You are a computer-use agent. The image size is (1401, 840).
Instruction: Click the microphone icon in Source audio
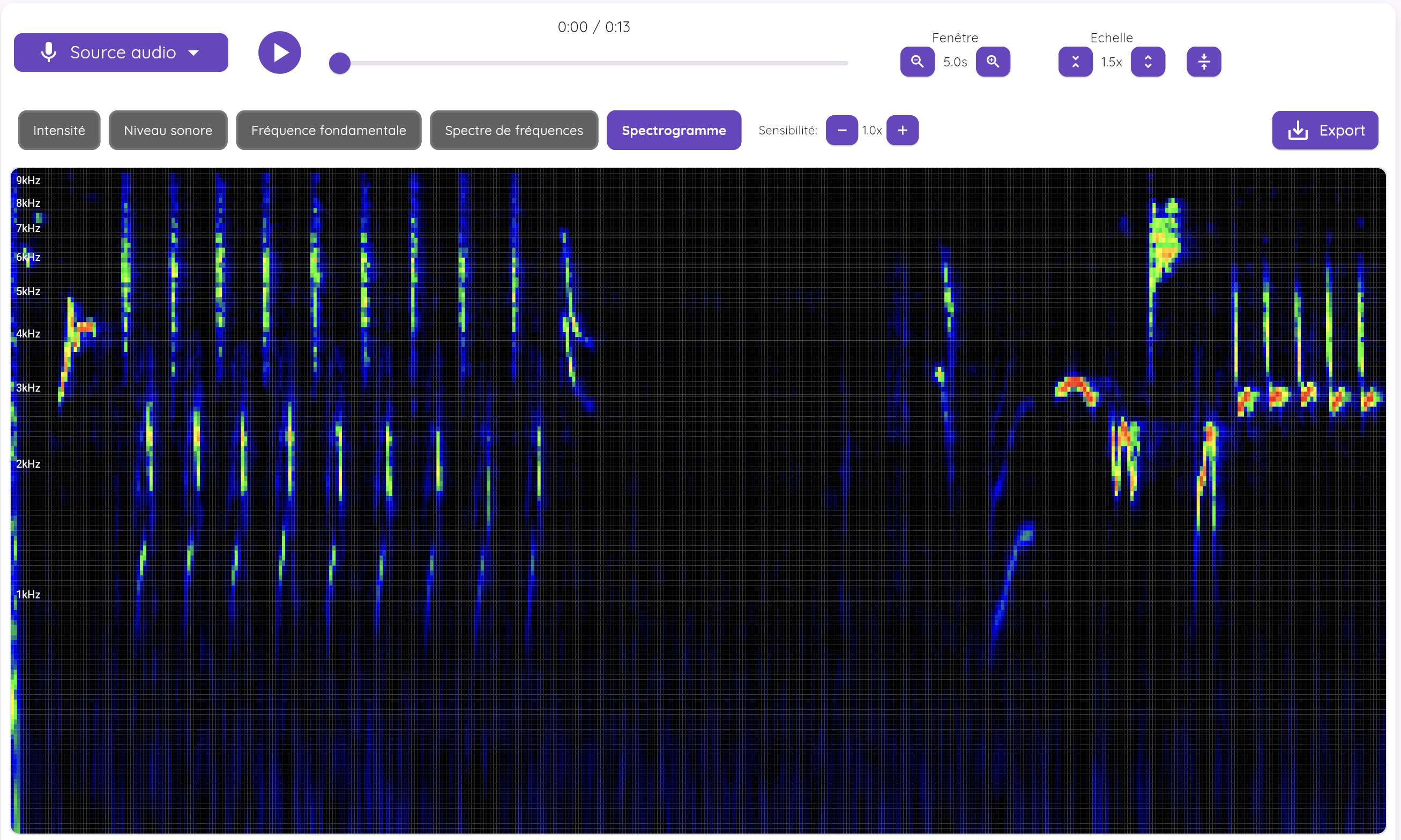[49, 52]
